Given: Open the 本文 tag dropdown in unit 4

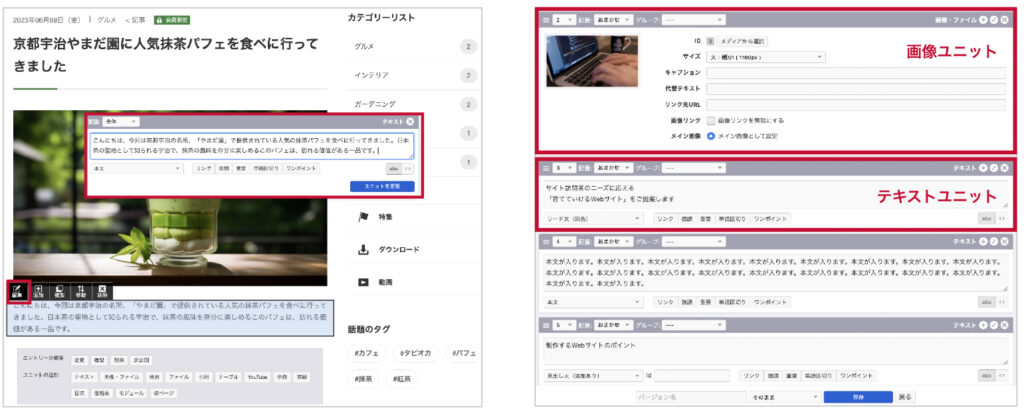Looking at the screenshot, I should 594,302.
